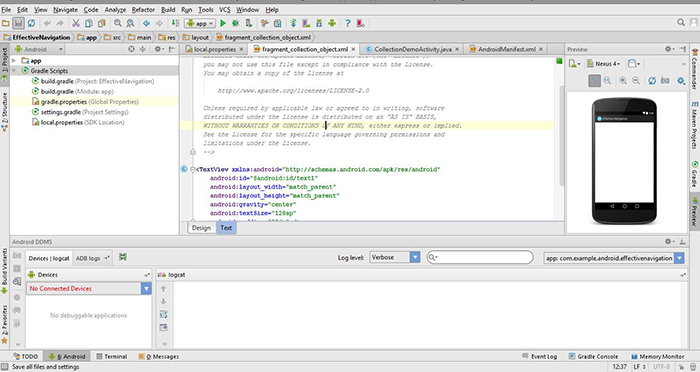700x372 pixels.
Task: Switch to the Design editor tab
Action: point(201,228)
